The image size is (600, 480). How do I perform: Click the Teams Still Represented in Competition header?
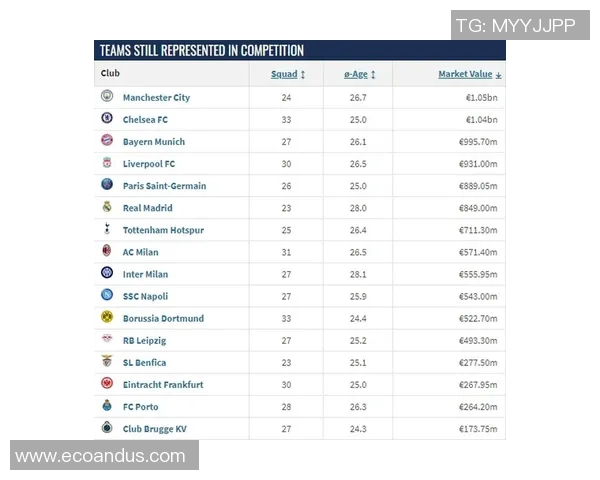pyautogui.click(x=202, y=50)
